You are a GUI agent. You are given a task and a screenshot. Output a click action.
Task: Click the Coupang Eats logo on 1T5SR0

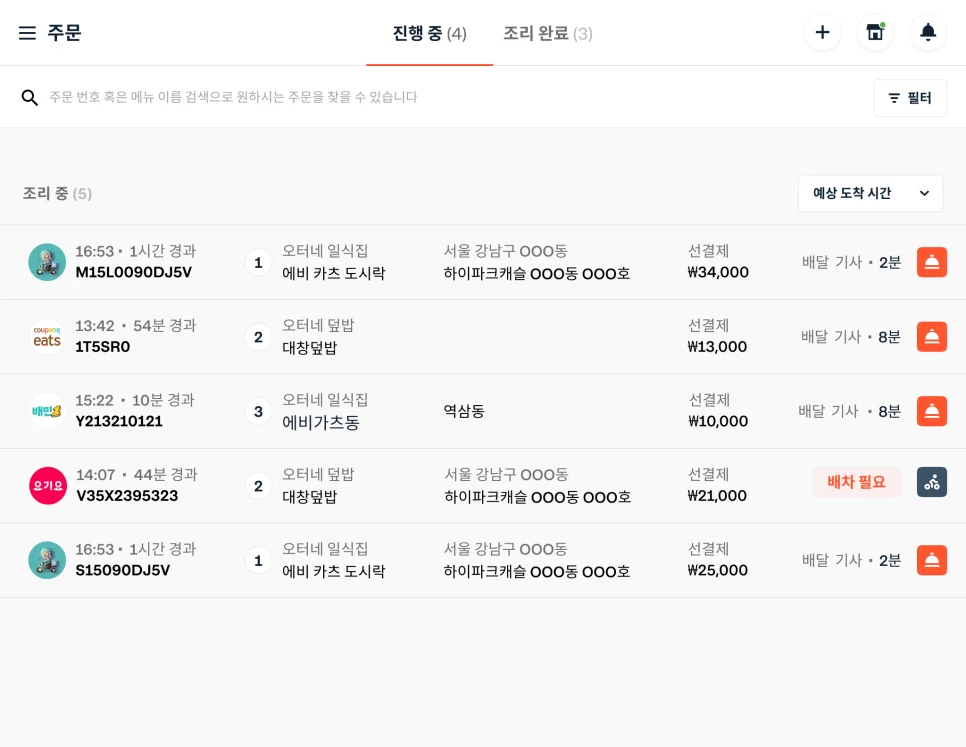47,337
